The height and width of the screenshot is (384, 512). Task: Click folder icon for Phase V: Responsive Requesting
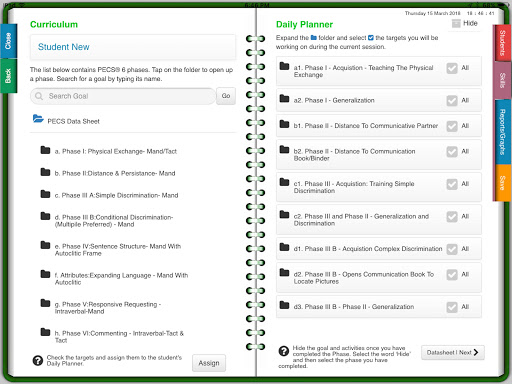pos(45,303)
